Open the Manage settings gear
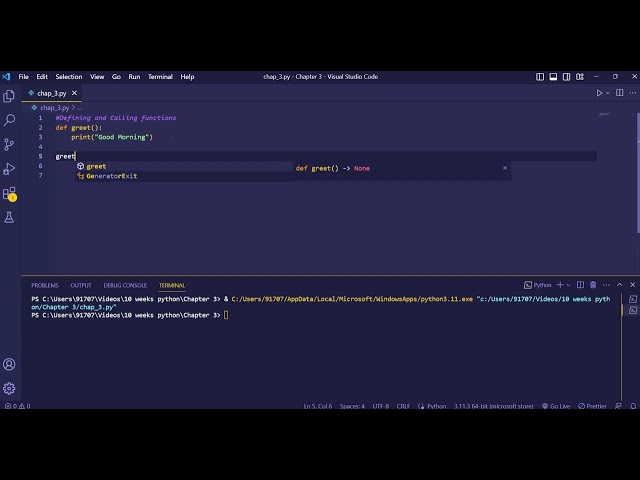This screenshot has height=480, width=640. pos(9,388)
